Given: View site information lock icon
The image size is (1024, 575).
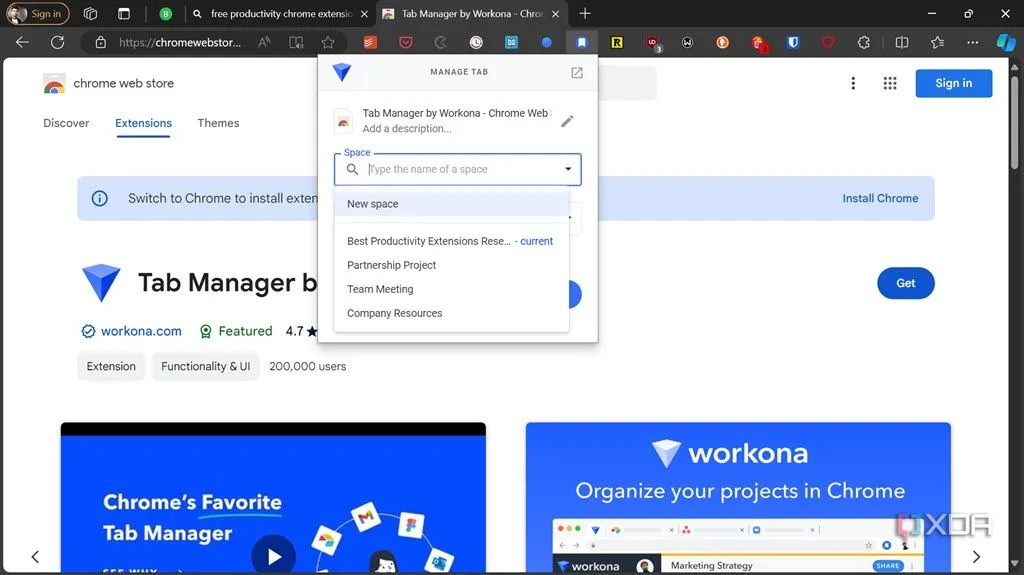Looking at the screenshot, I should pos(101,42).
